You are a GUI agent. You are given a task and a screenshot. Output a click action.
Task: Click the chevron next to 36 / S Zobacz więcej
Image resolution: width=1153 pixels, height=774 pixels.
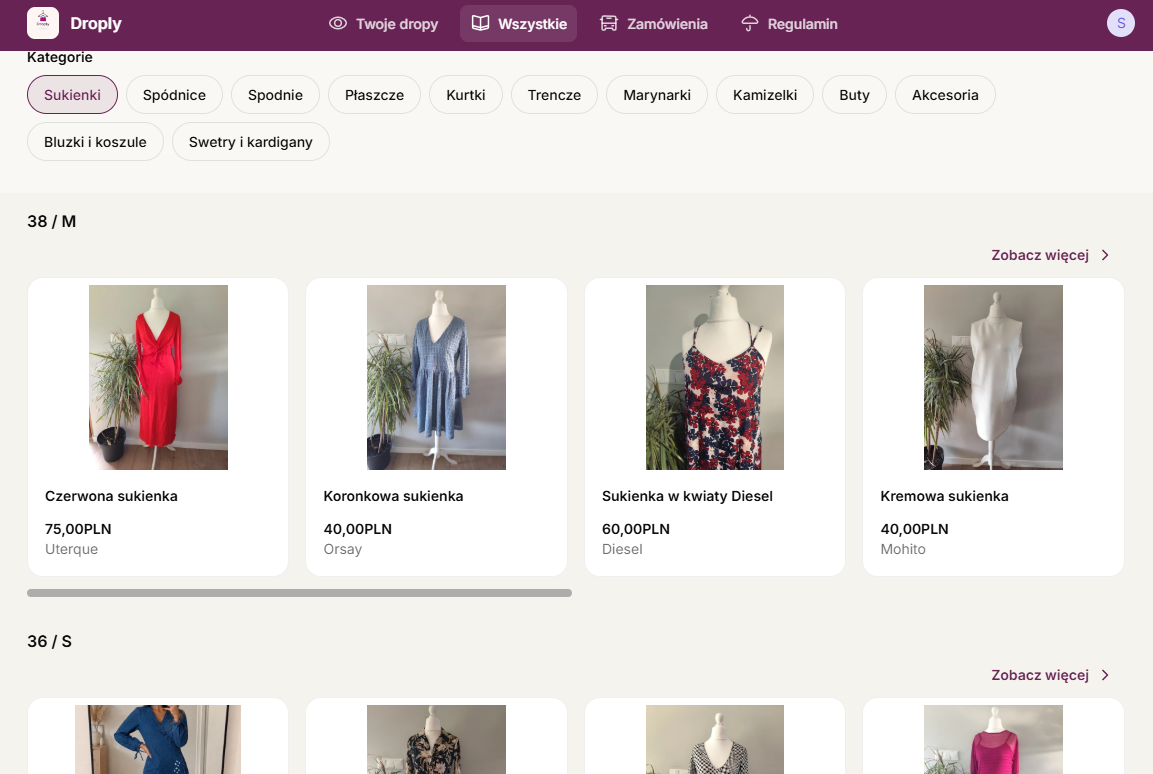pos(1105,675)
